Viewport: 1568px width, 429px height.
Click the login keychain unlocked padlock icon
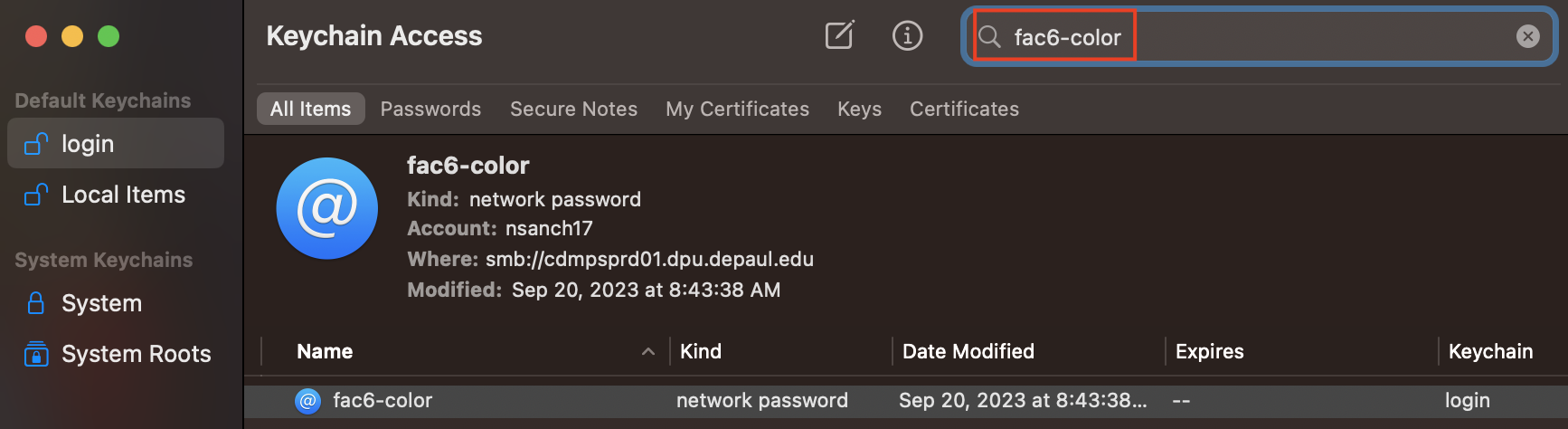(36, 143)
